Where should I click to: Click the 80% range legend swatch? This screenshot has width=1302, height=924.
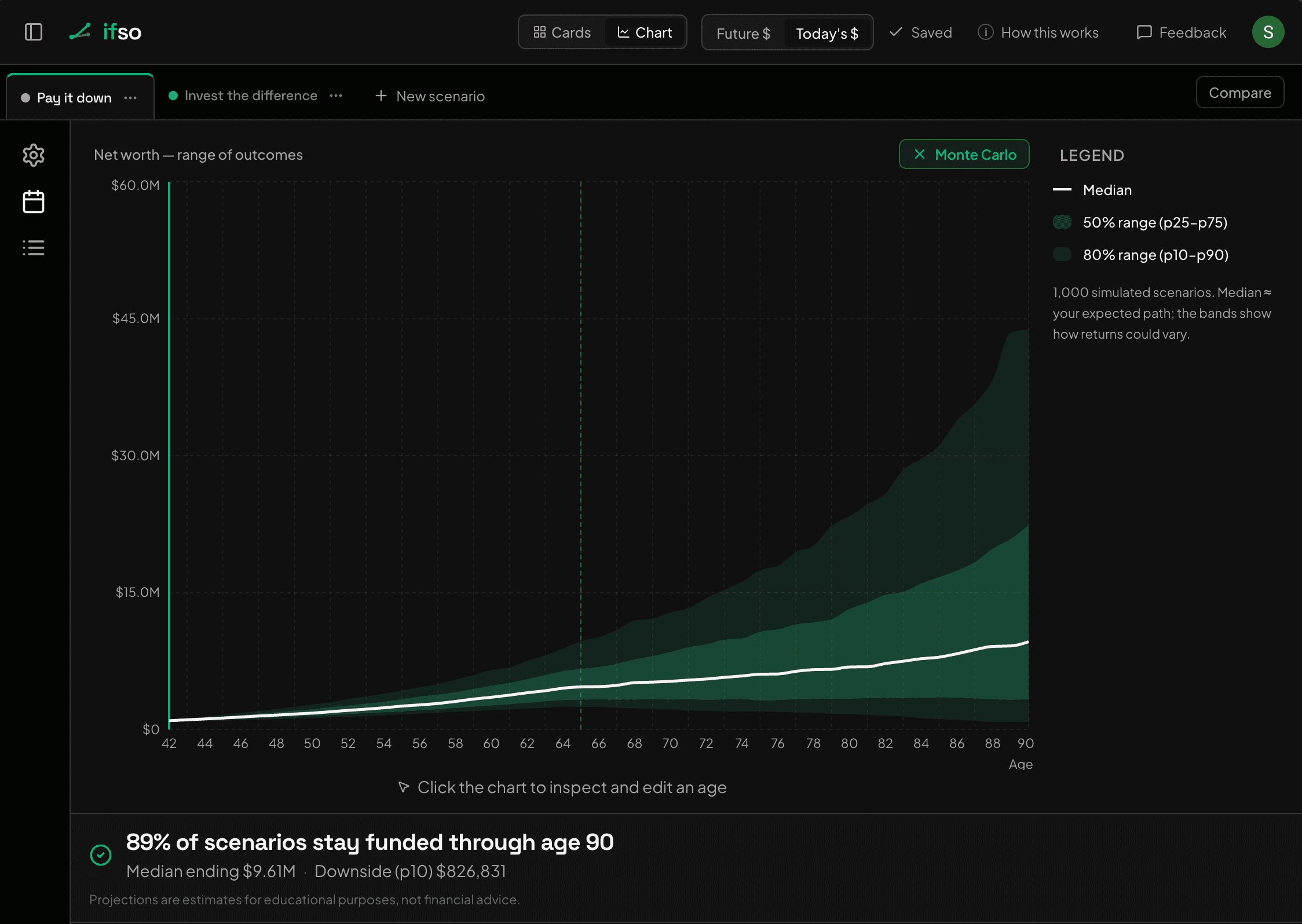click(x=1062, y=254)
